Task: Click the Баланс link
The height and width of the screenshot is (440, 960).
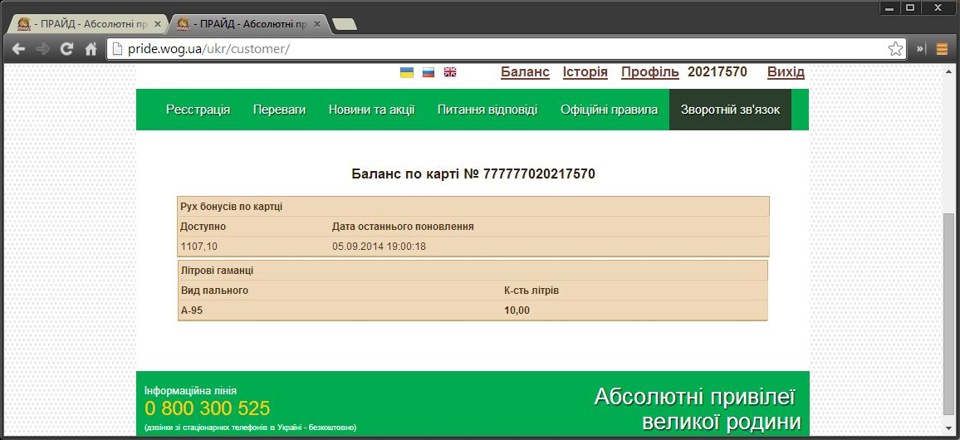Action: 525,72
